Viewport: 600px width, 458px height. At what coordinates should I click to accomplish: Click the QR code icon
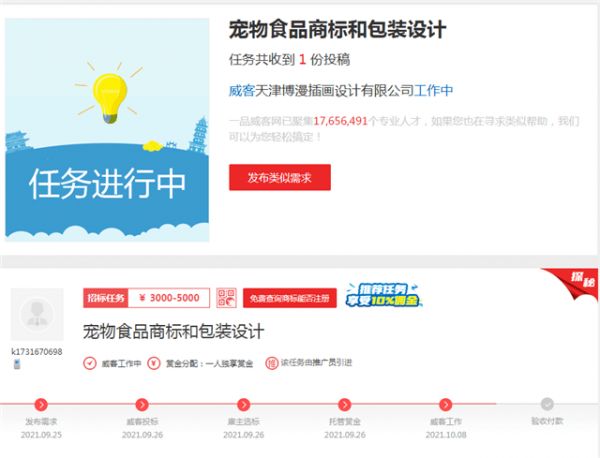click(226, 298)
